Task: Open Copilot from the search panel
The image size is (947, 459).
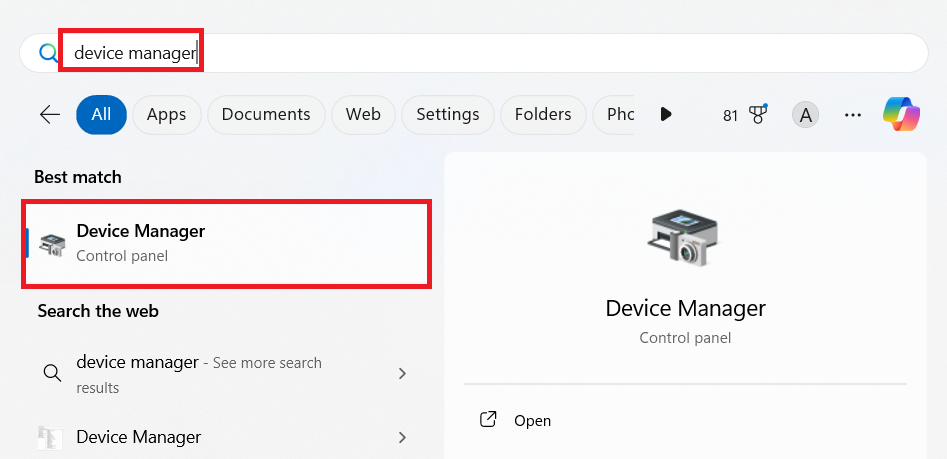Action: click(x=900, y=114)
